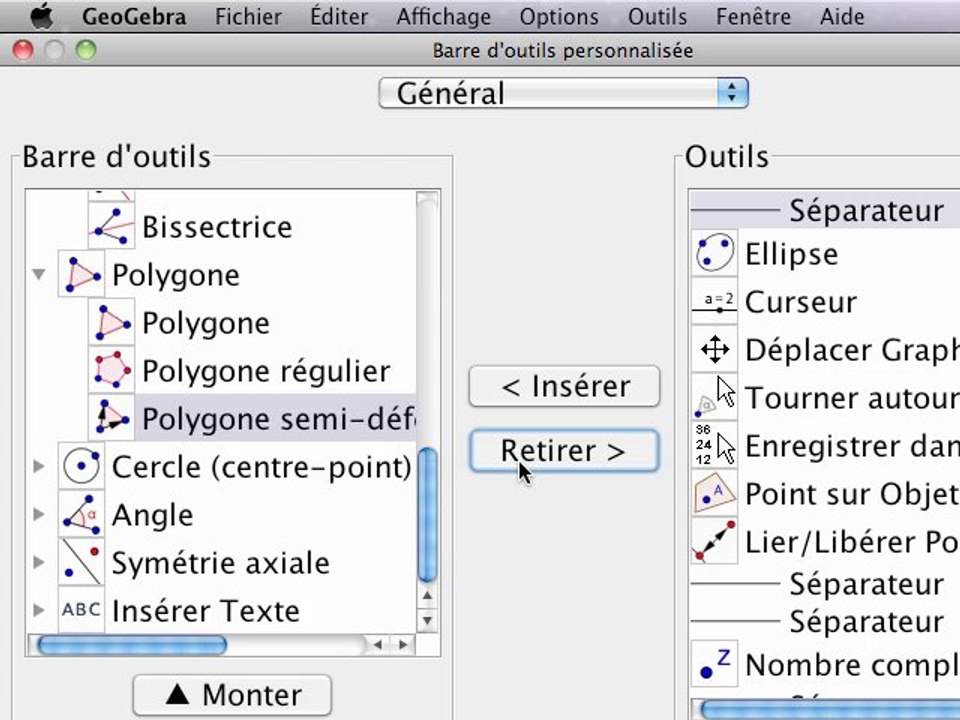The height and width of the screenshot is (720, 960).
Task: Click the Outils list horizontal scrollbar
Action: pyautogui.click(x=830, y=710)
